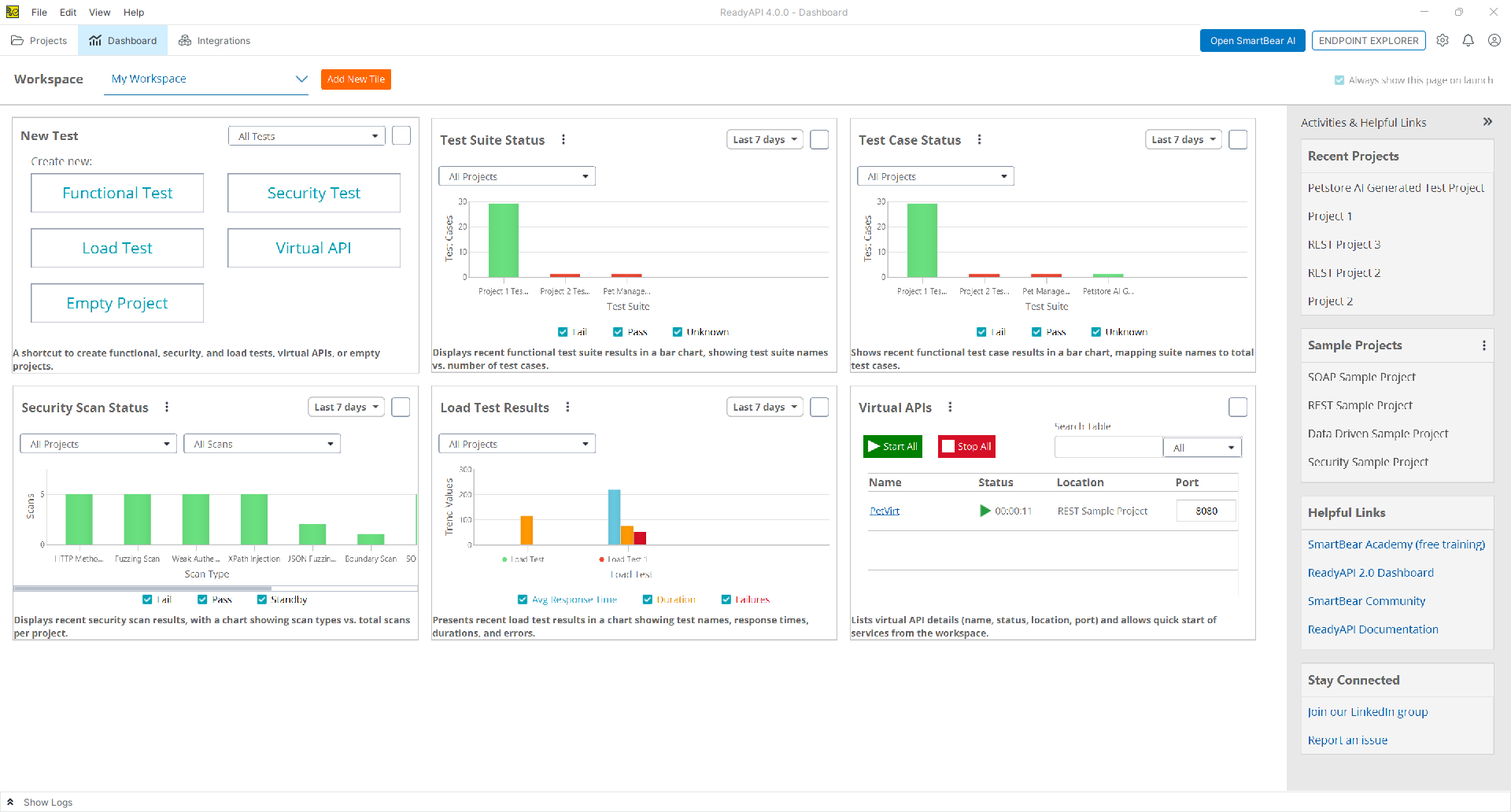Toggle Test Suite Status tile checkbox
The height and width of the screenshot is (812, 1511).
coord(819,139)
